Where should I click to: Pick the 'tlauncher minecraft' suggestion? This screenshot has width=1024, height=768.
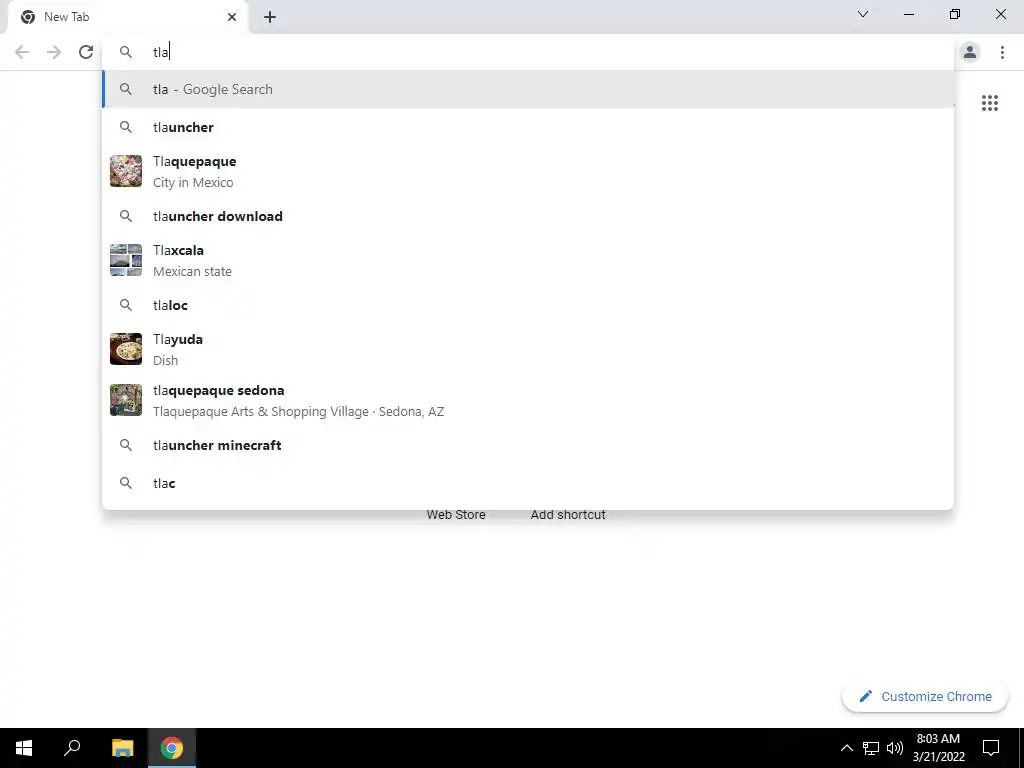click(528, 445)
